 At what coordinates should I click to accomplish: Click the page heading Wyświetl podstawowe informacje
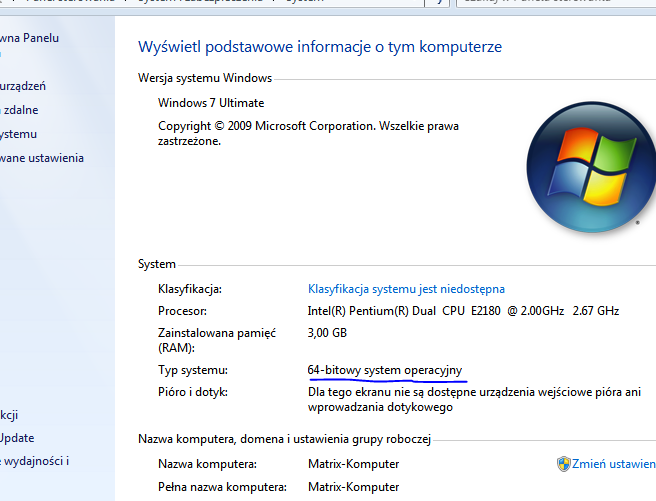click(x=320, y=47)
